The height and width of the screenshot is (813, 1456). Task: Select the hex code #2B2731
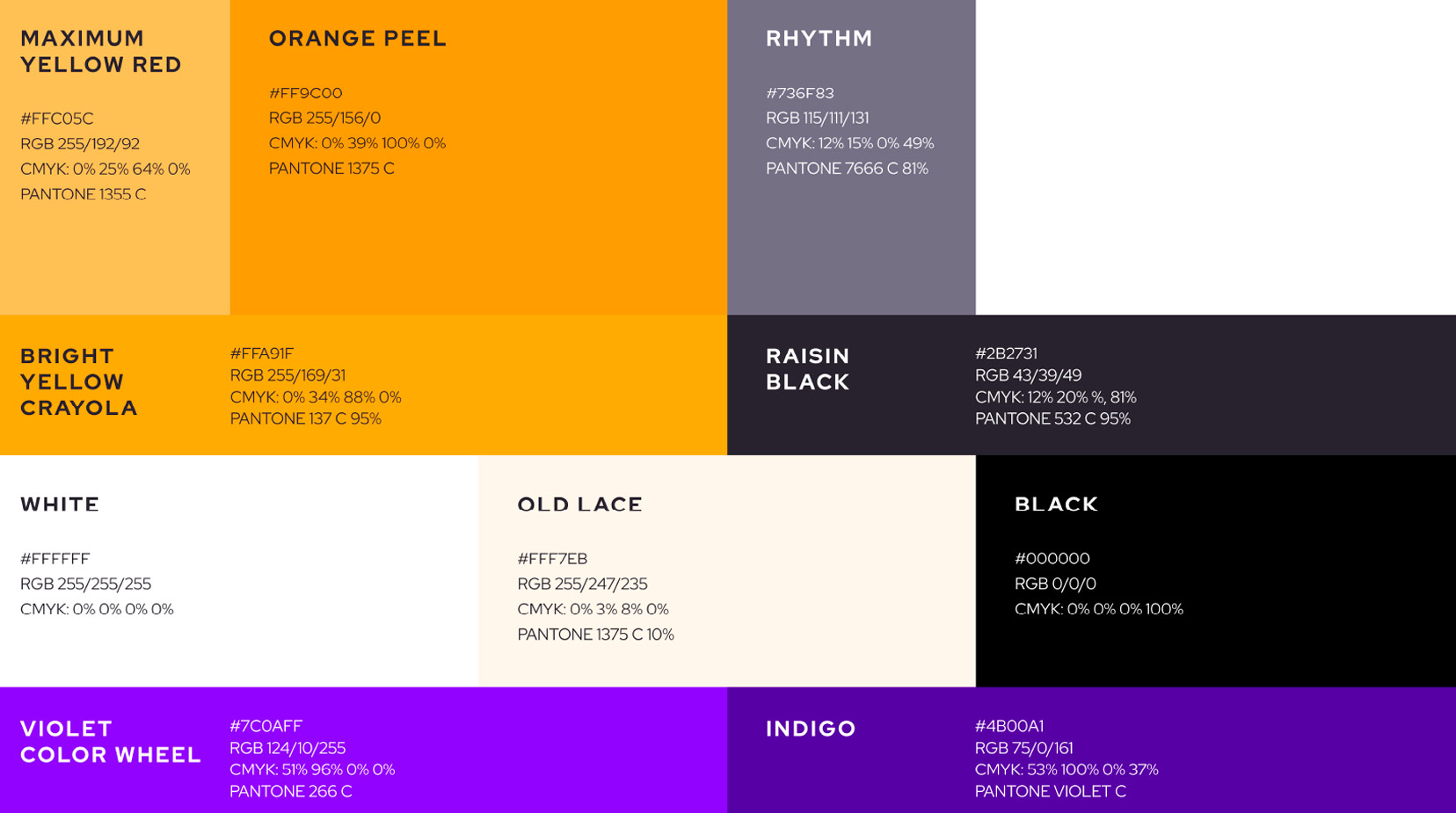1006,353
